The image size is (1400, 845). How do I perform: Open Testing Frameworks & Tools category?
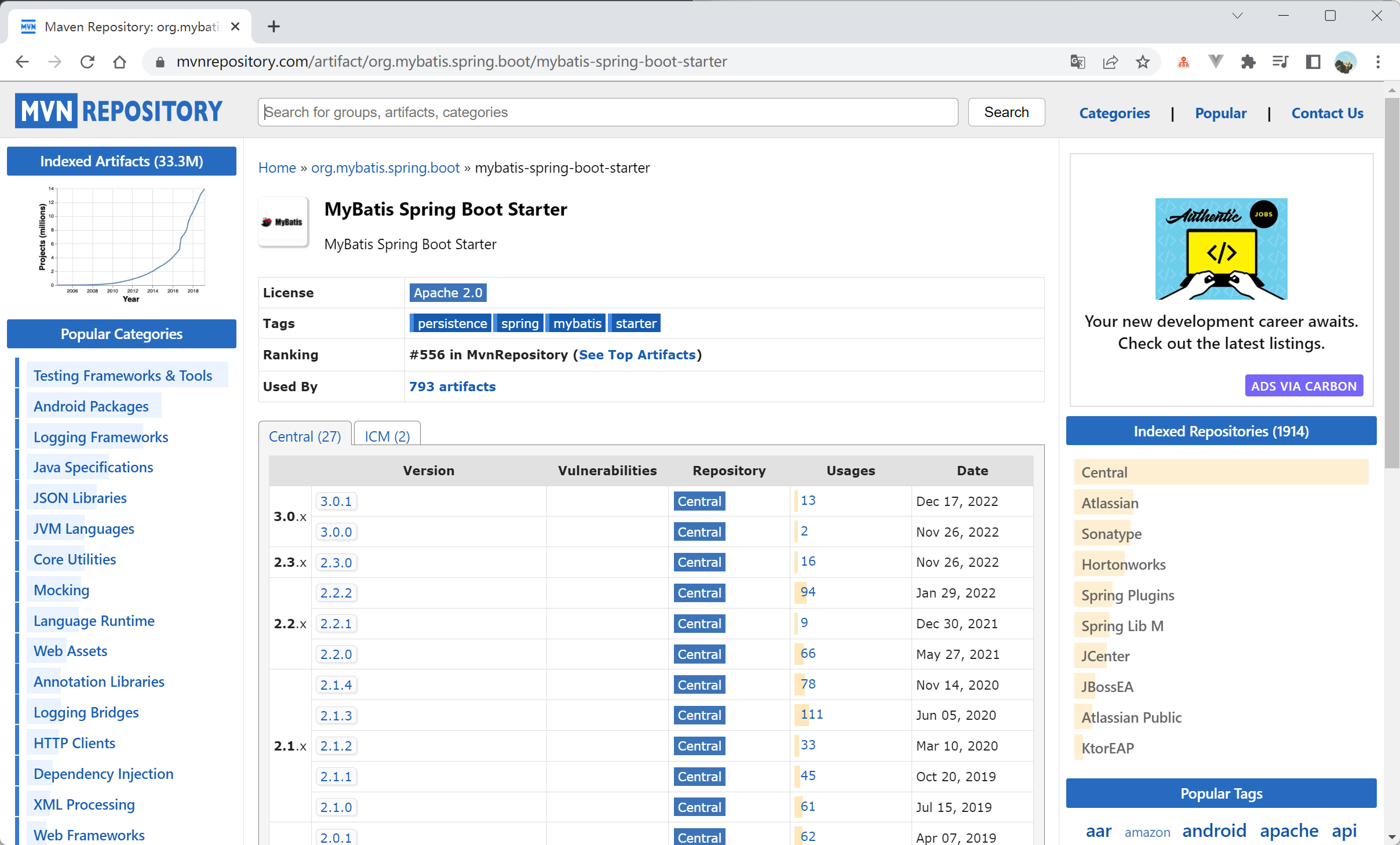click(123, 376)
